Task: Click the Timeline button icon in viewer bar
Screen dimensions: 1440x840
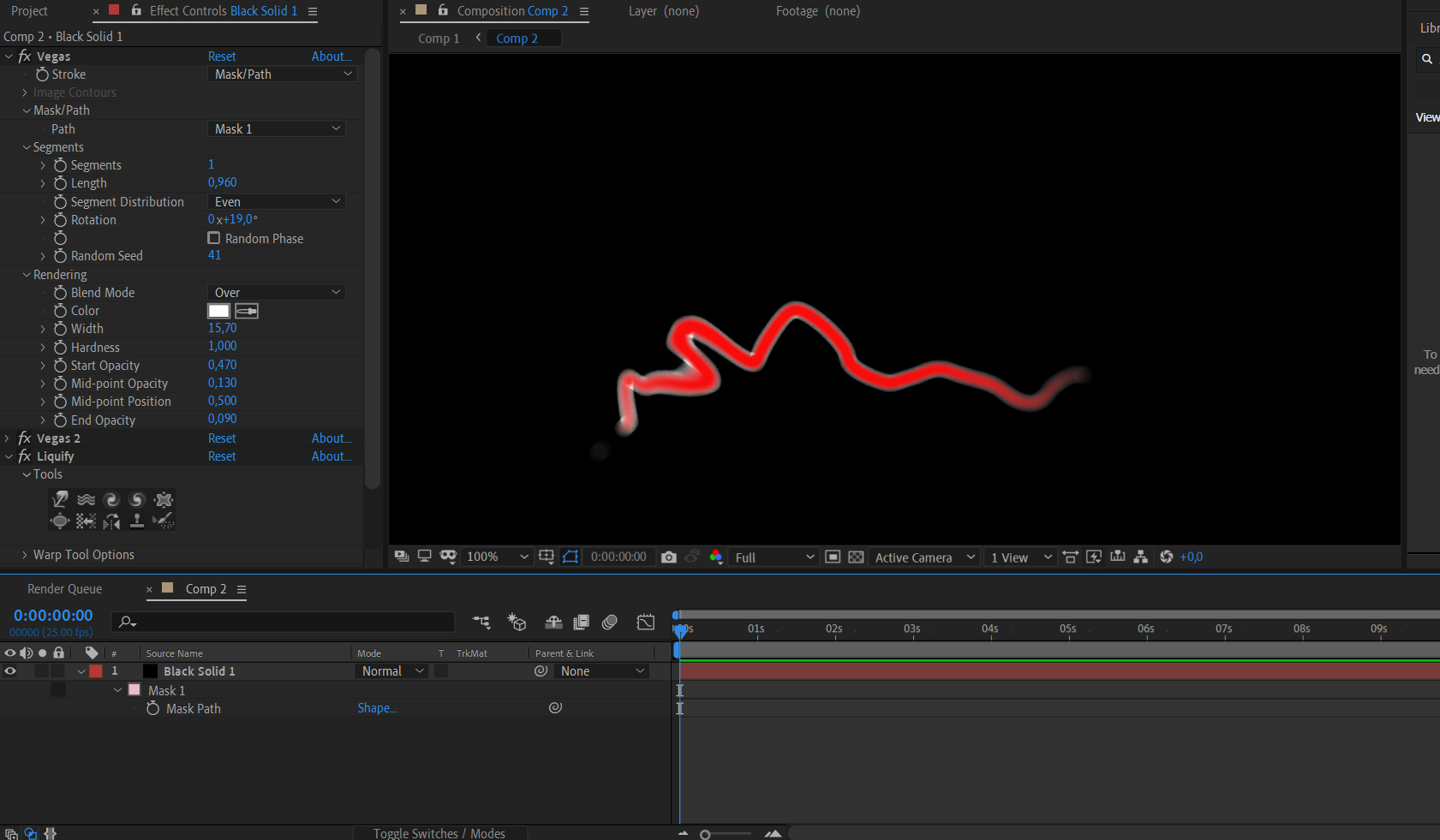Action: click(x=1117, y=557)
